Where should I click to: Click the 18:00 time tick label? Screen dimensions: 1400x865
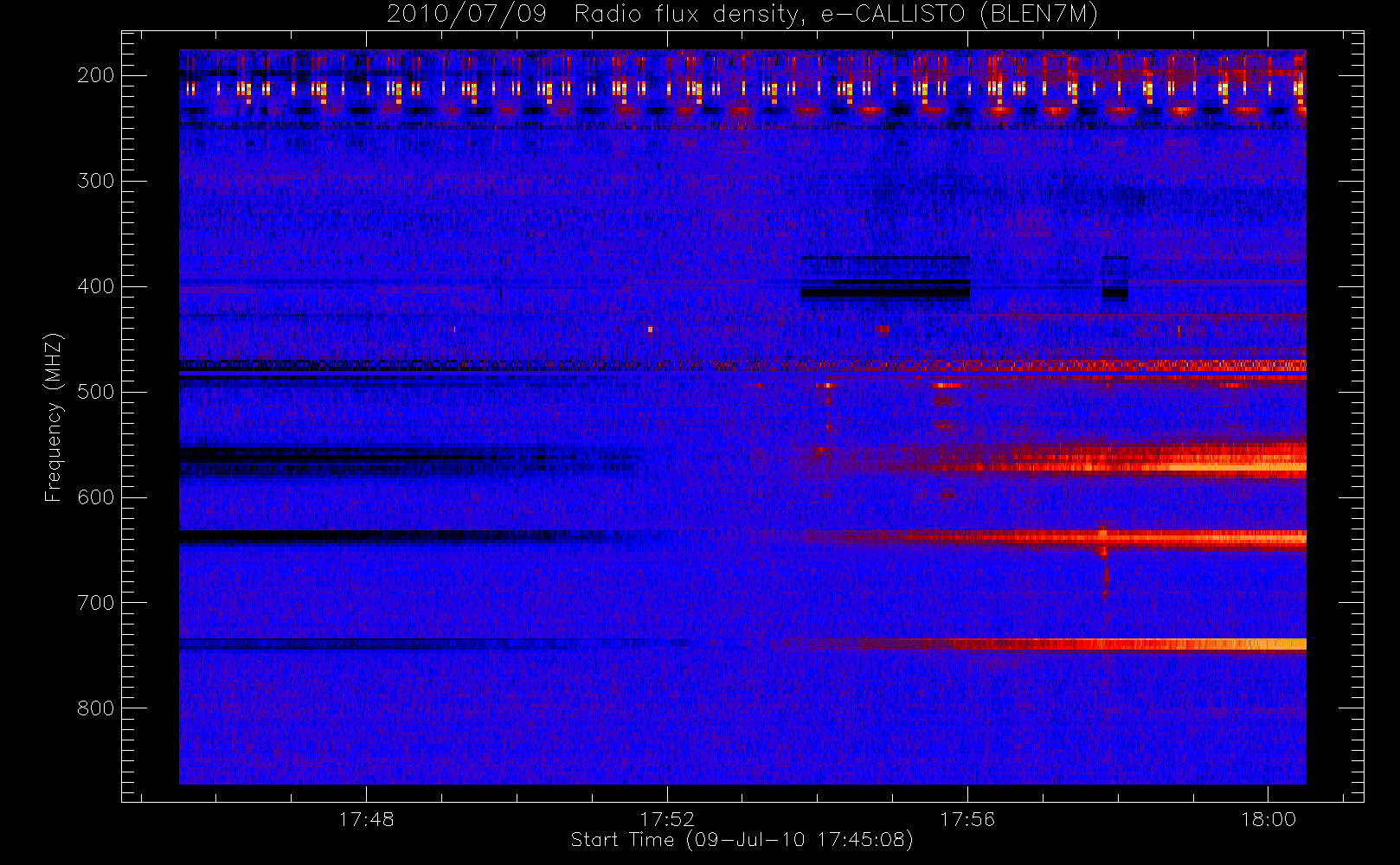[1268, 819]
